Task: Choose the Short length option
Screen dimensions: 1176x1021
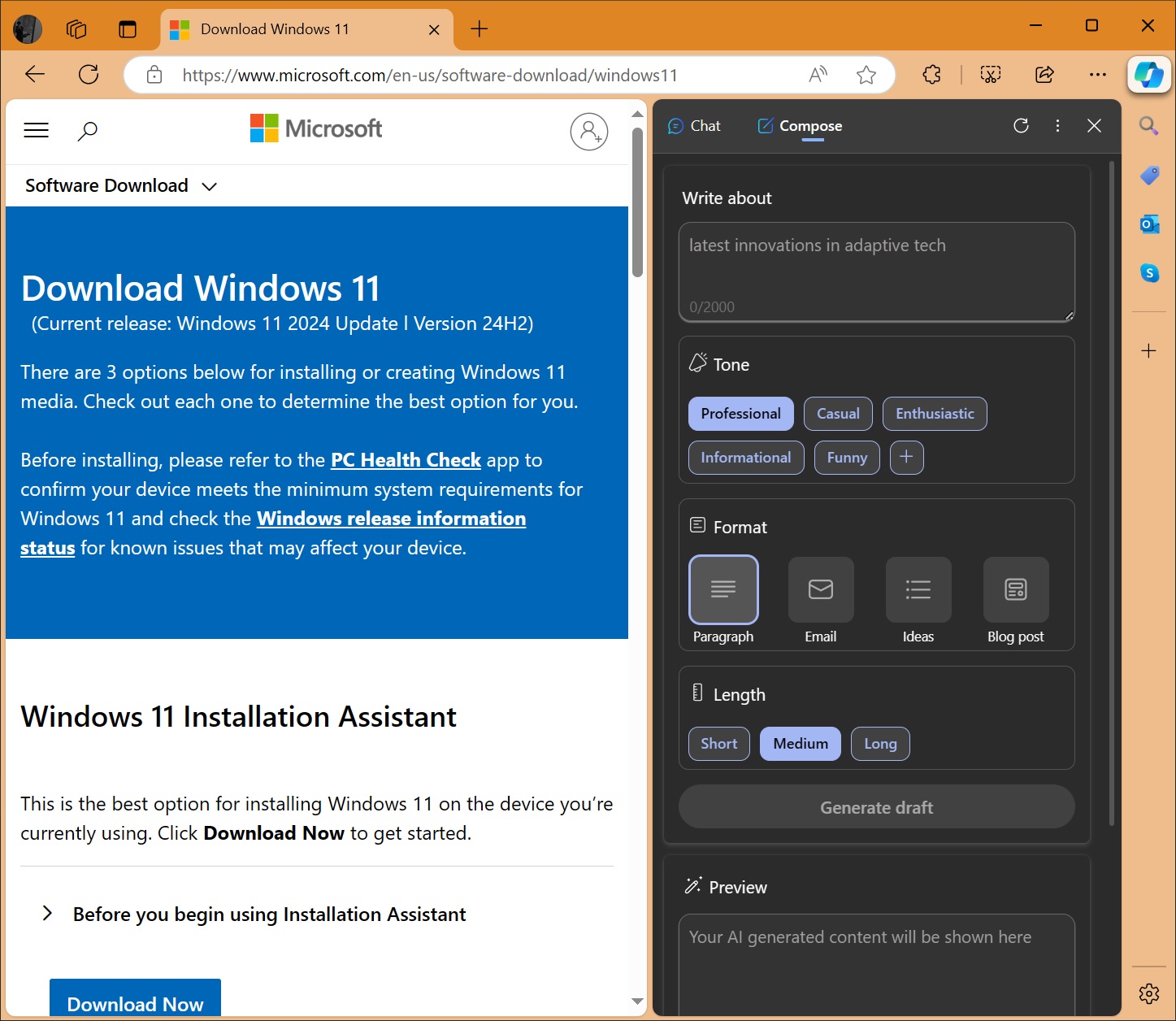Action: tap(718, 743)
